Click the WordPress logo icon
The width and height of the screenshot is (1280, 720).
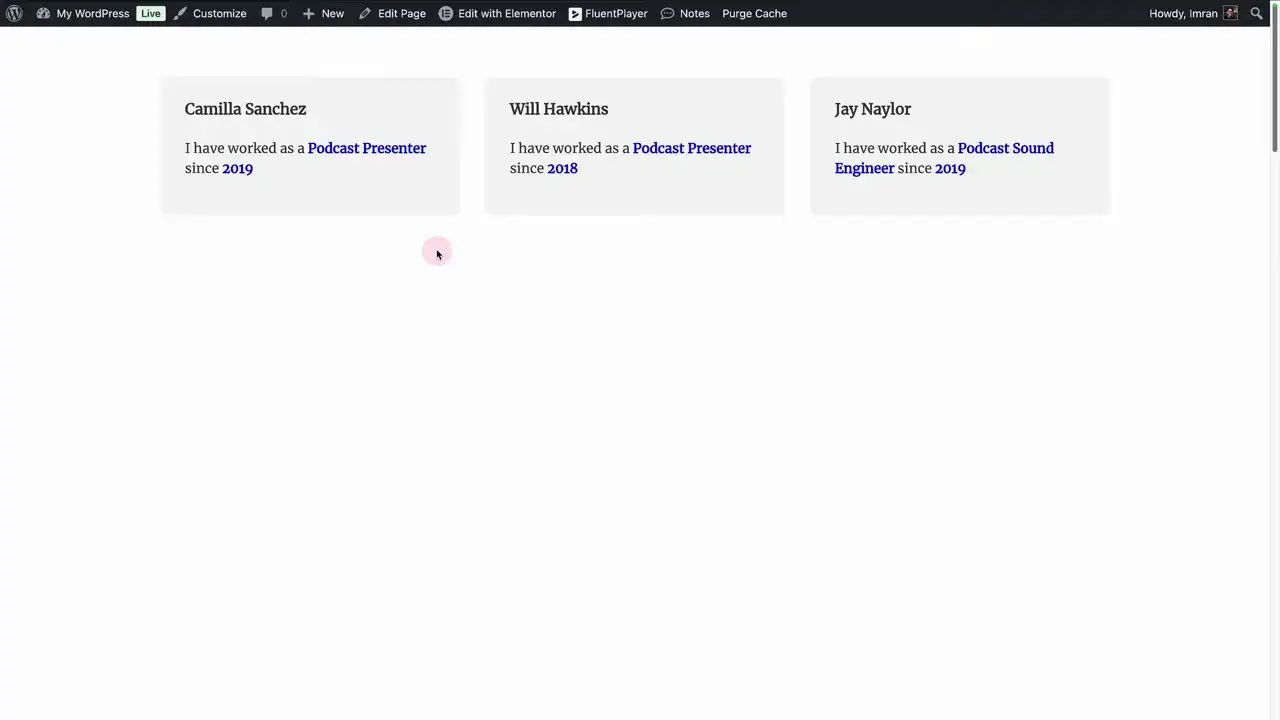(x=14, y=13)
